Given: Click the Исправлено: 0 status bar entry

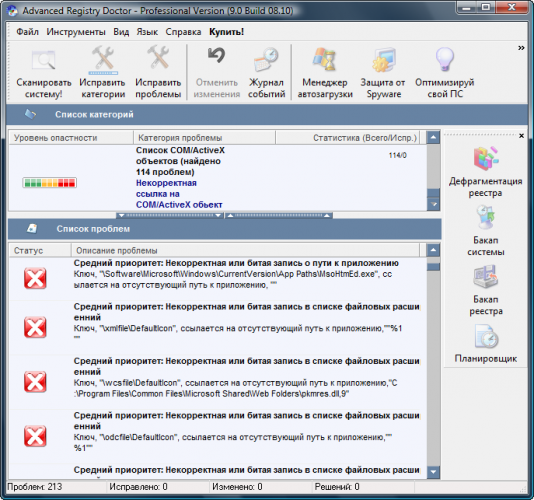Looking at the screenshot, I should pyautogui.click(x=138, y=487).
